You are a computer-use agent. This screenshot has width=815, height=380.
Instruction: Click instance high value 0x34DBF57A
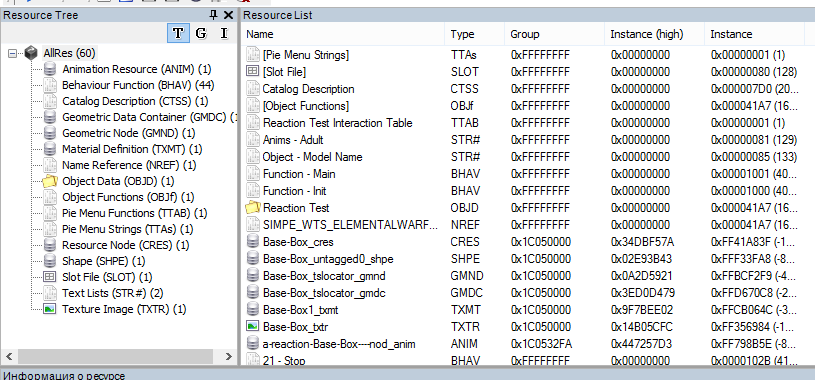[642, 242]
